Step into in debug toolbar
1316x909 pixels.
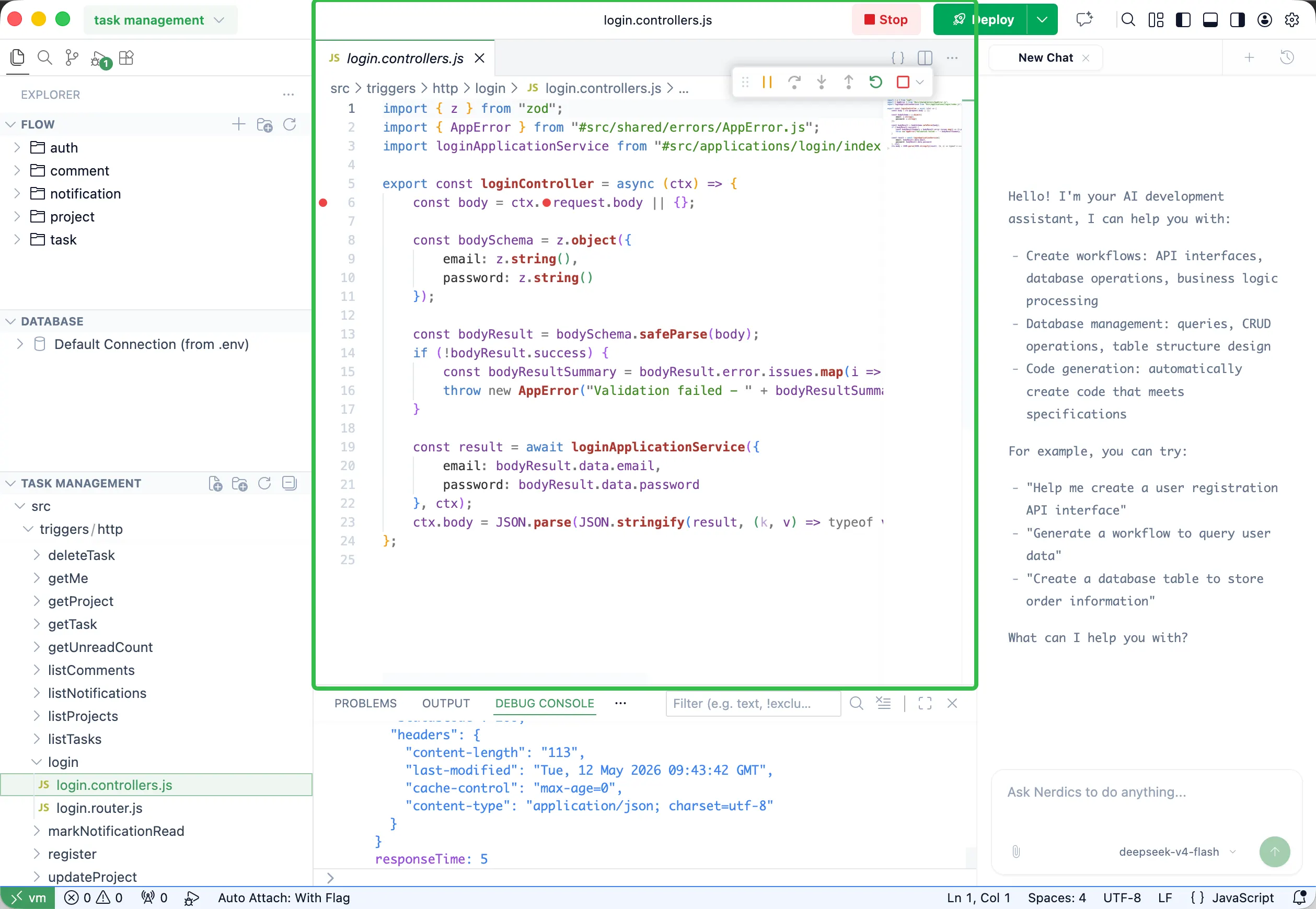click(x=822, y=82)
